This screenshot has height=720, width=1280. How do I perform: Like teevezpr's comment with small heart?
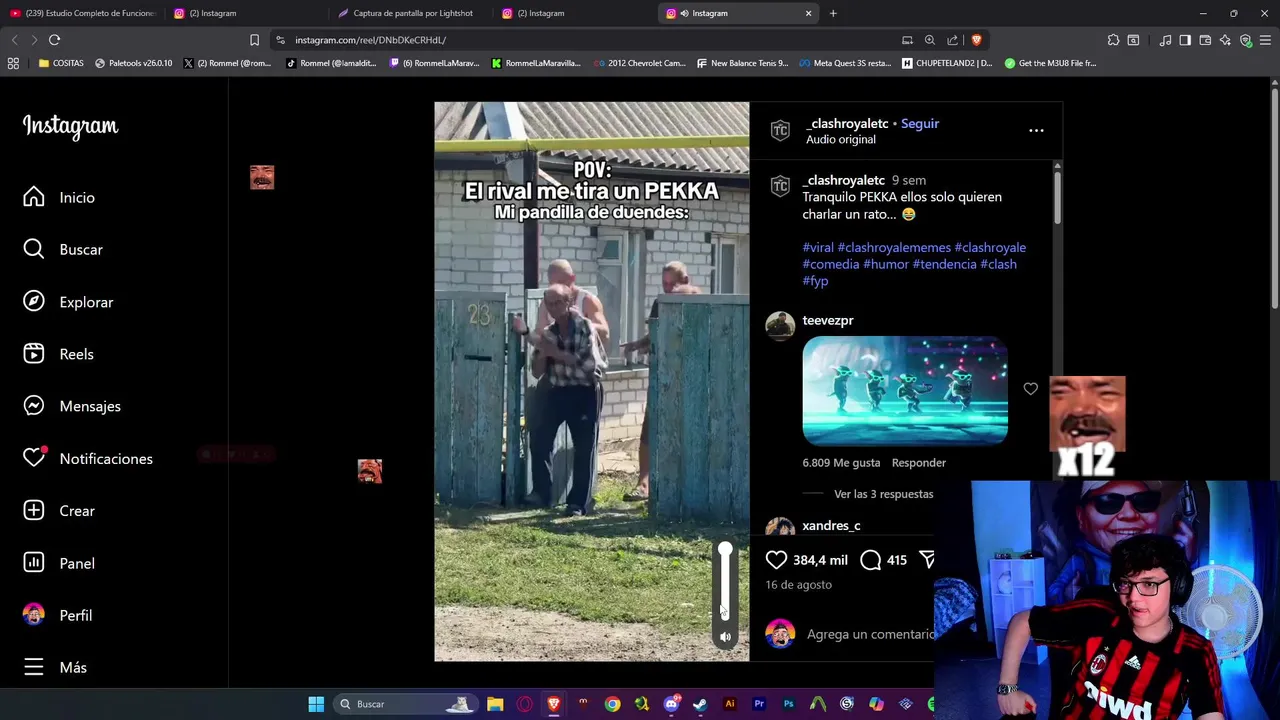click(1030, 389)
